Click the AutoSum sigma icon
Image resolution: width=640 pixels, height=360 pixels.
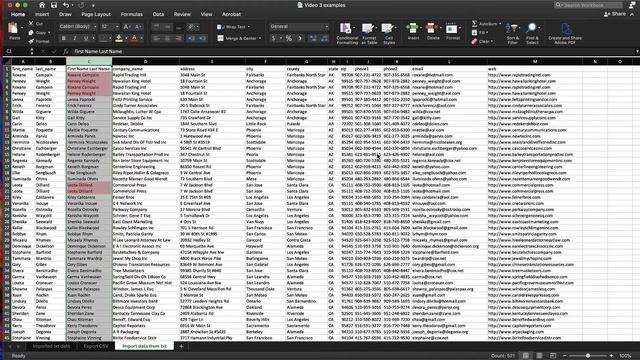click(x=475, y=24)
